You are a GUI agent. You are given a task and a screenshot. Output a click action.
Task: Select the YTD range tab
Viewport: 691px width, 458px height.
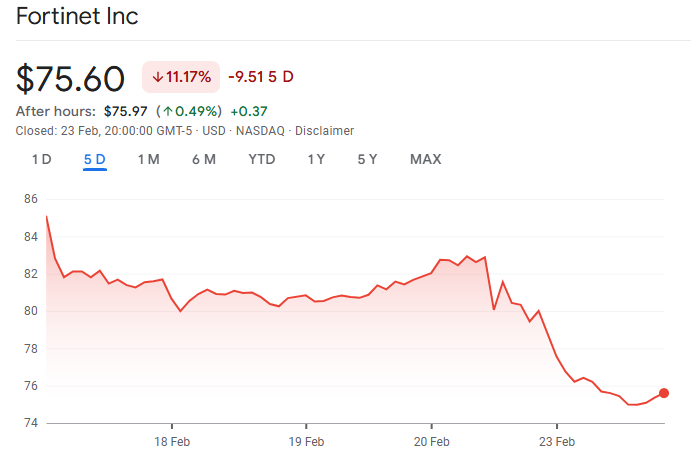[x=262, y=159]
